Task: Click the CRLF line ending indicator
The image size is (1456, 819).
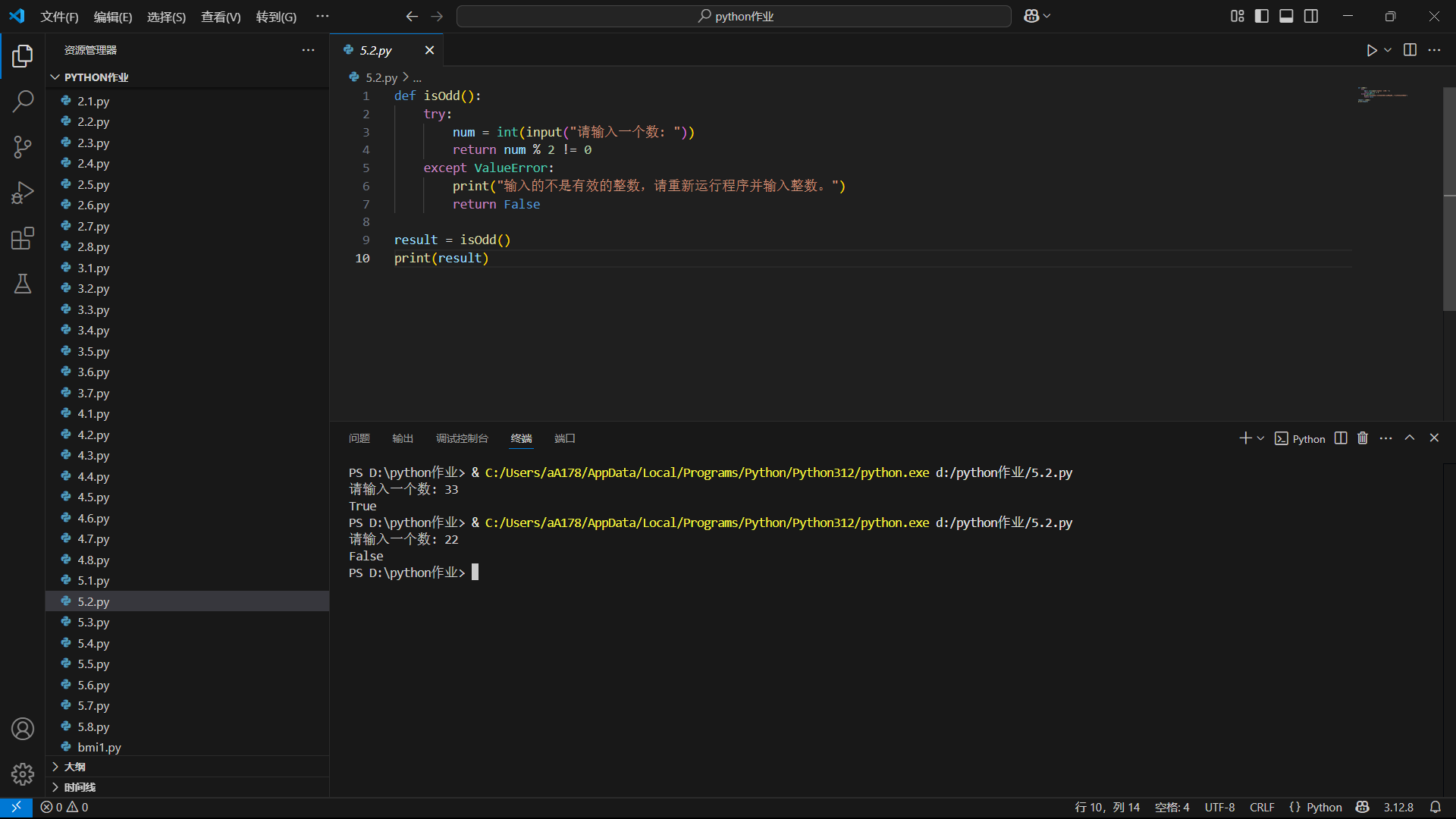Action: (x=1262, y=807)
